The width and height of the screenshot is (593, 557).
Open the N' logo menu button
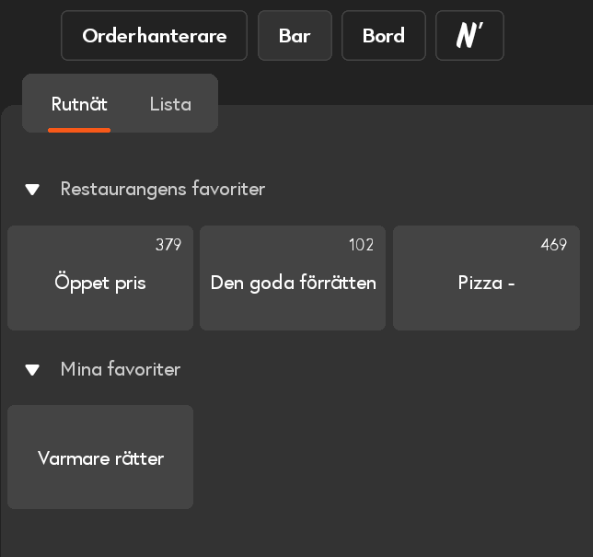[469, 36]
